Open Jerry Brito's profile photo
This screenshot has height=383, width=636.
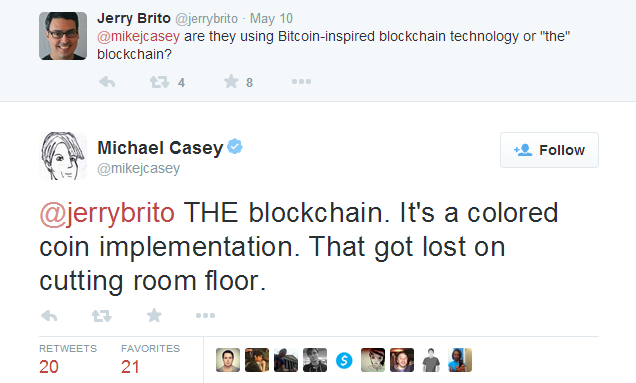(63, 36)
